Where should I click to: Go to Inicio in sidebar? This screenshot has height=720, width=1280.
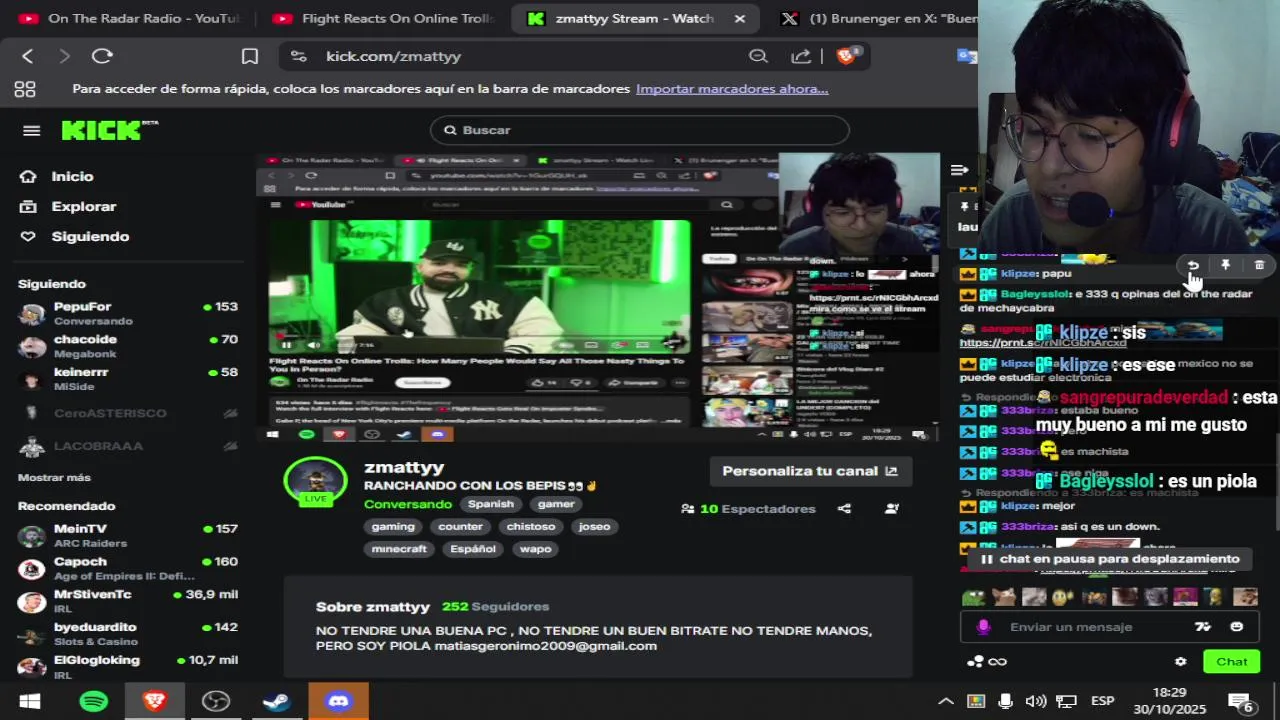[x=72, y=176]
